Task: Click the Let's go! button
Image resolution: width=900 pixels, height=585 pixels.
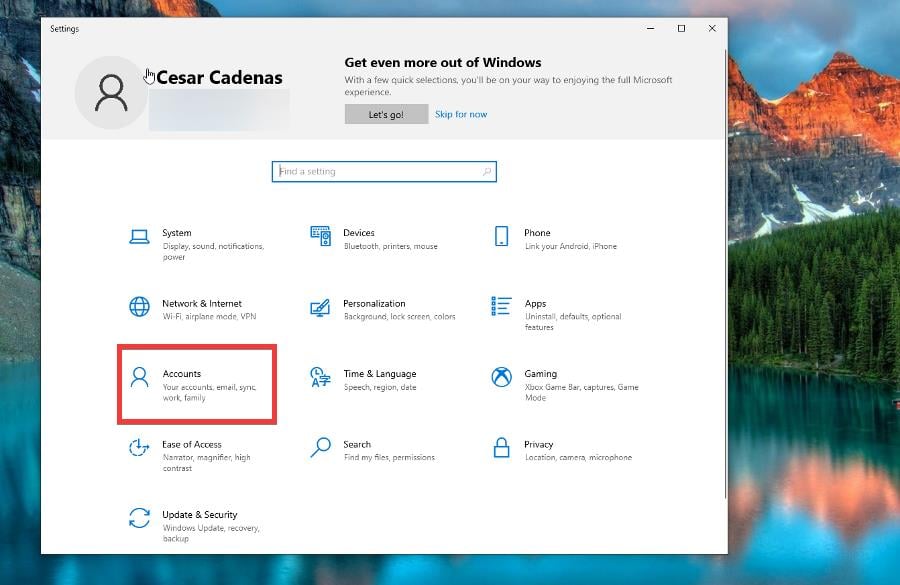Action: 386,114
